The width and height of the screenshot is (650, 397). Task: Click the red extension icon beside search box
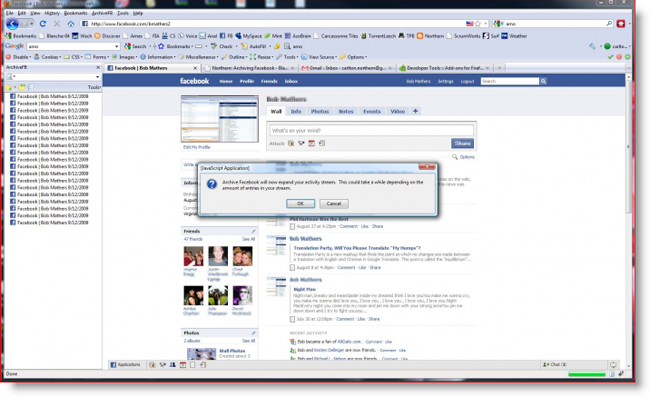point(621,24)
